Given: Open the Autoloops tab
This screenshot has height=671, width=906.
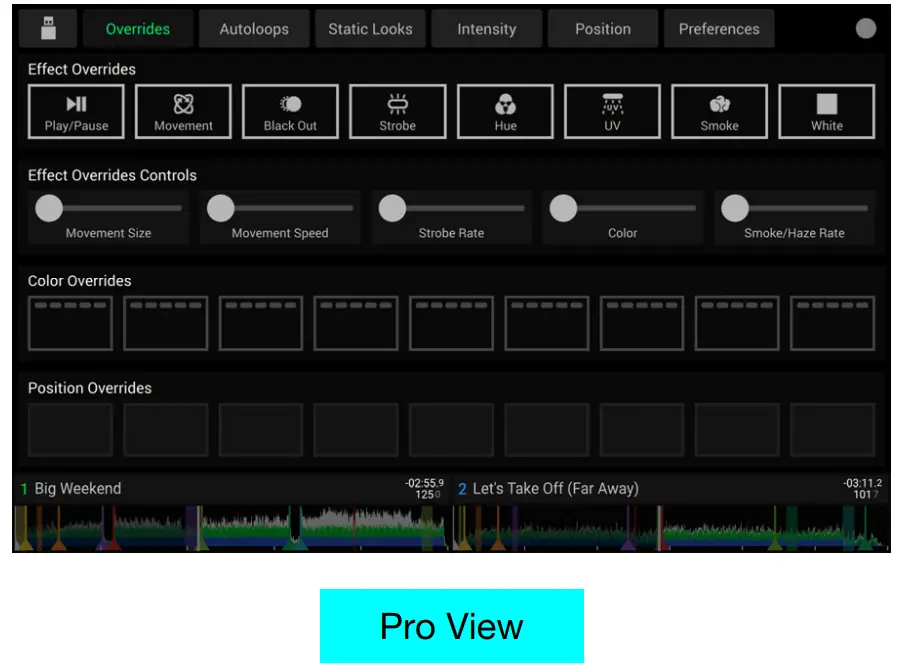Looking at the screenshot, I should (x=254, y=28).
